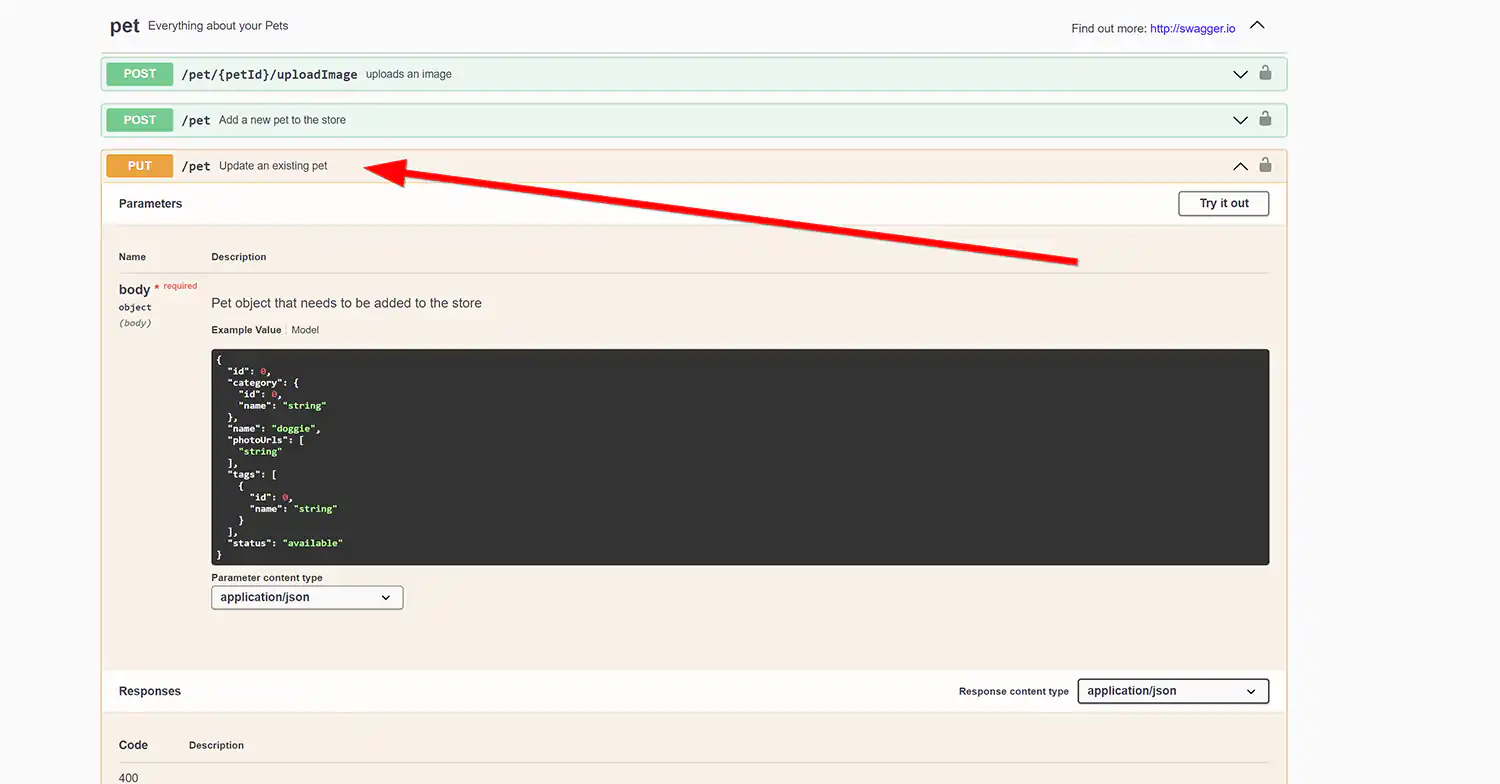Click the pet section heading
Image resolution: width=1500 pixels, height=784 pixels.
(x=124, y=26)
